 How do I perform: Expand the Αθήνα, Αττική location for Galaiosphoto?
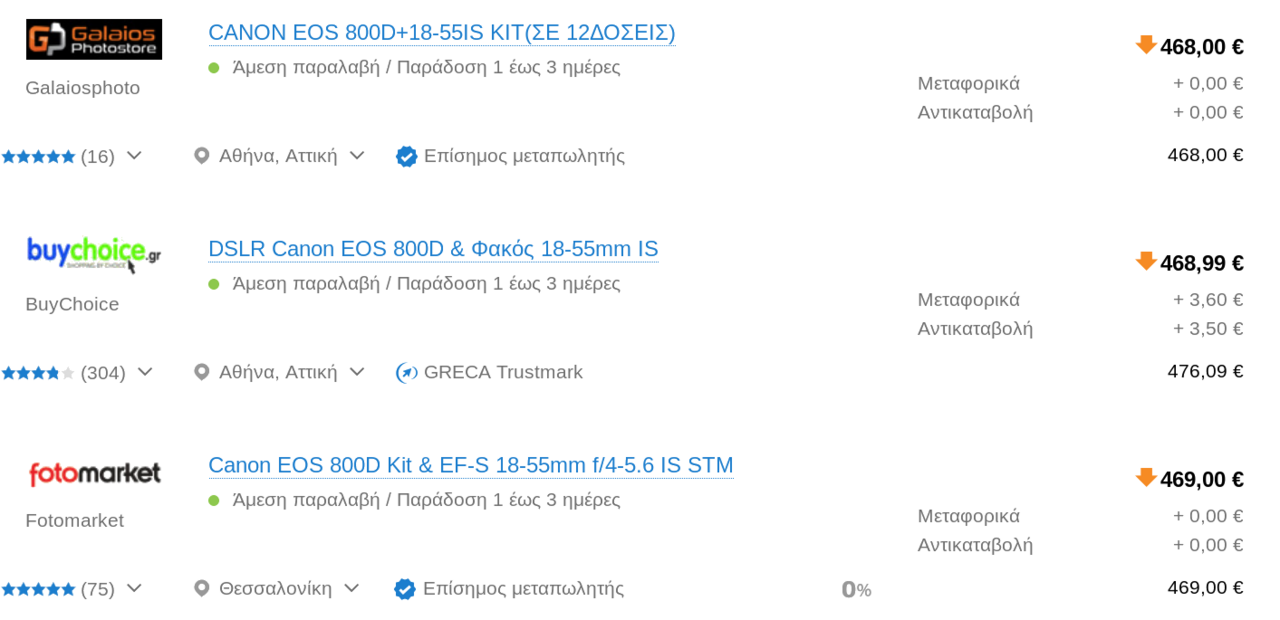356,156
